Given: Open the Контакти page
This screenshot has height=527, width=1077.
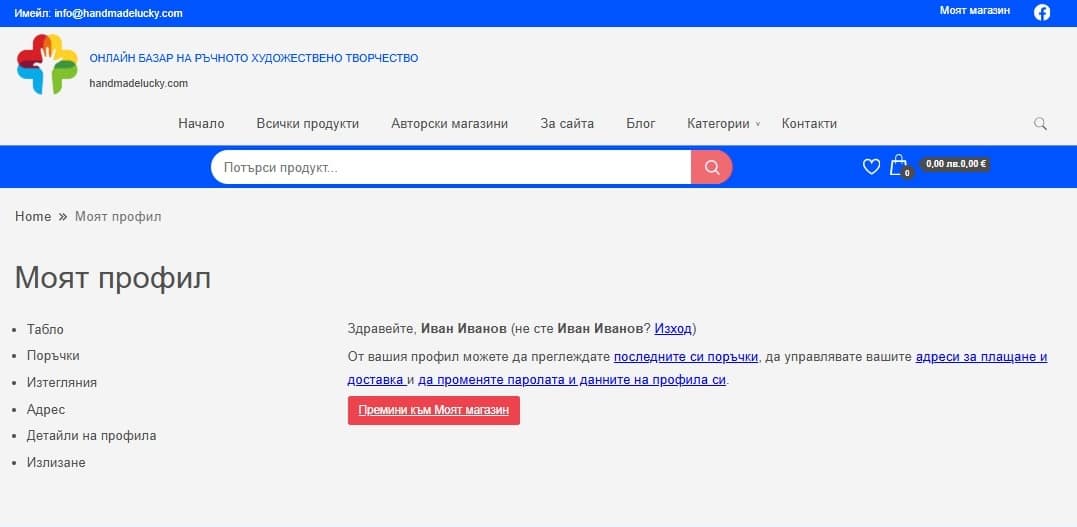Looking at the screenshot, I should pos(809,124).
